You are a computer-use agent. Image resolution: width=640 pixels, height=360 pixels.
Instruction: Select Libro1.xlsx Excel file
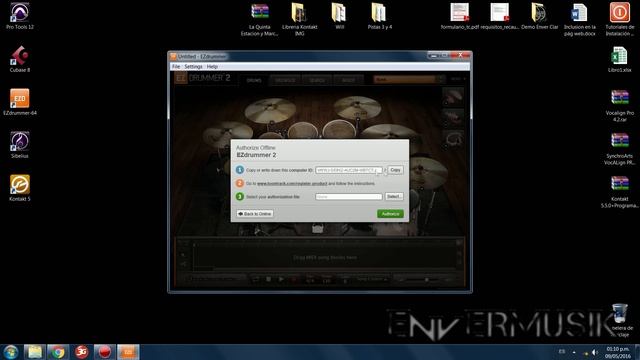click(620, 60)
